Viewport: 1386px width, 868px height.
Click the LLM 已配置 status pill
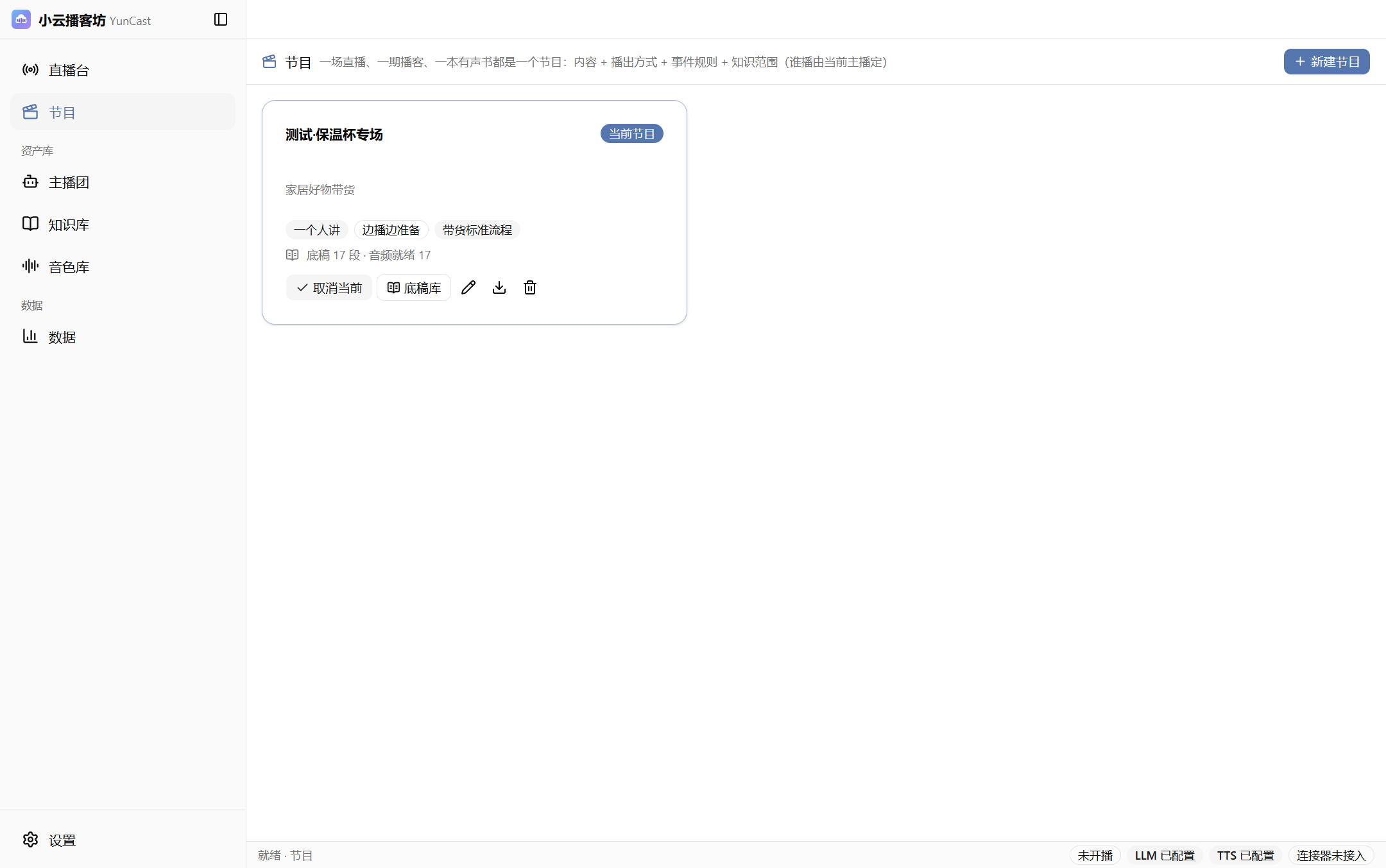[1165, 855]
